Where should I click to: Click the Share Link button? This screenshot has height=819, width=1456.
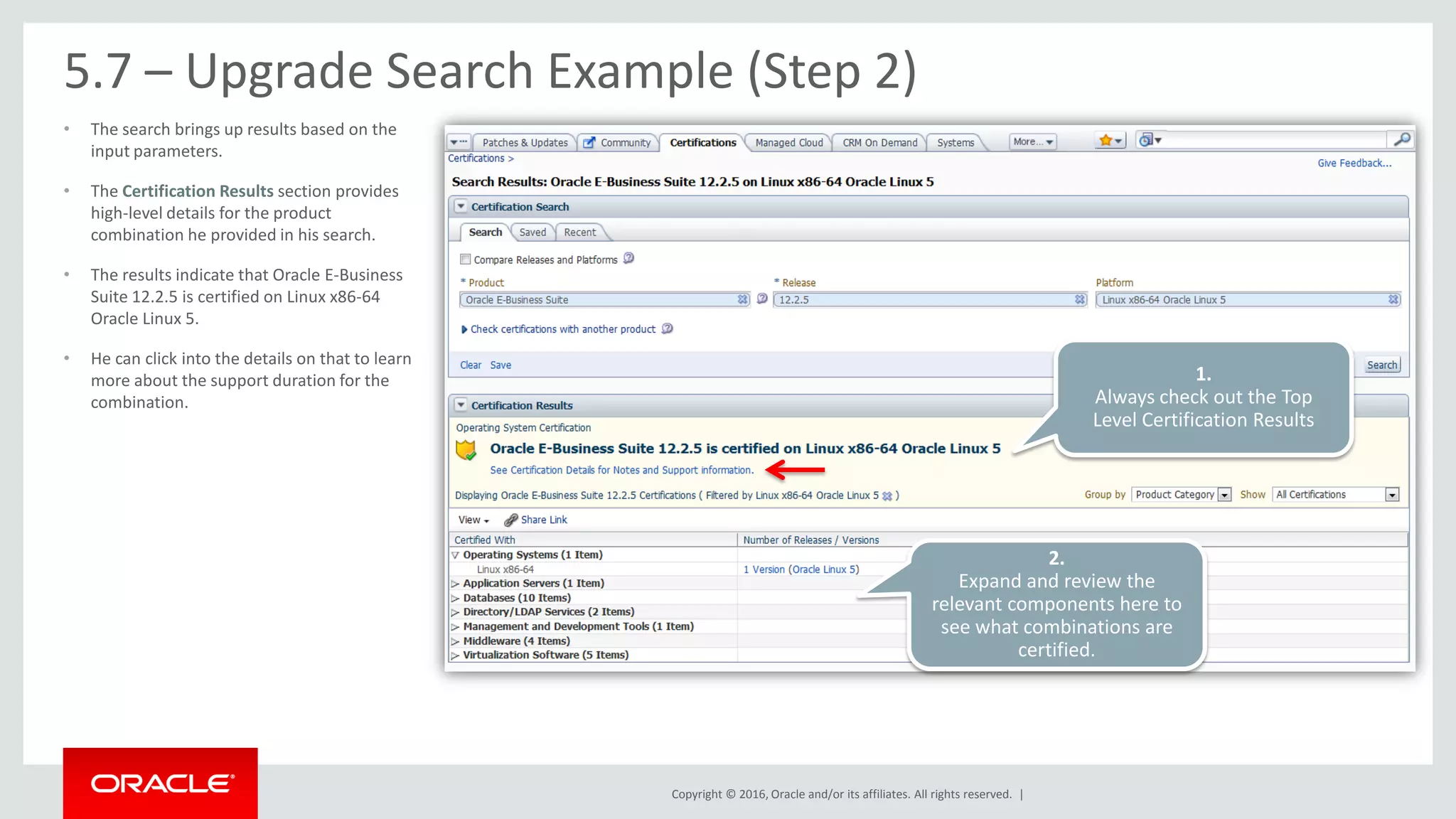click(536, 520)
